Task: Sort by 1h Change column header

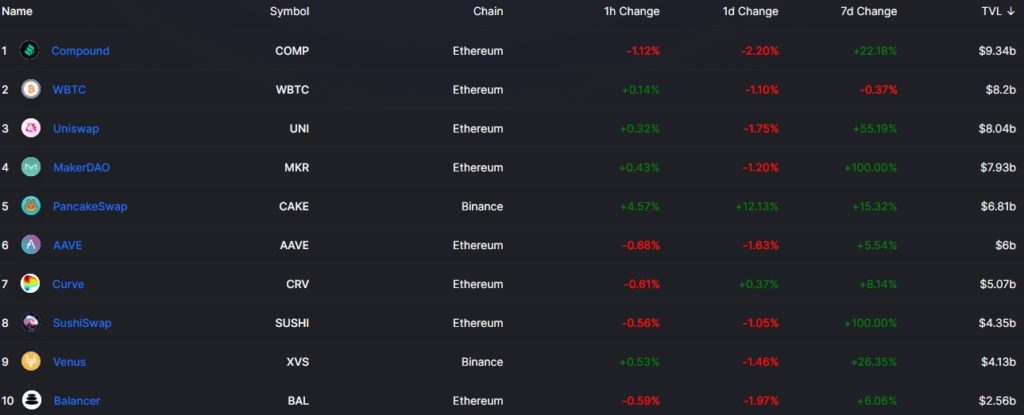Action: pos(632,11)
